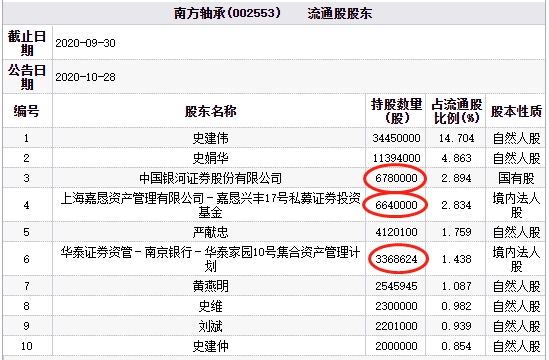Select ratio value 1.087

456,286
